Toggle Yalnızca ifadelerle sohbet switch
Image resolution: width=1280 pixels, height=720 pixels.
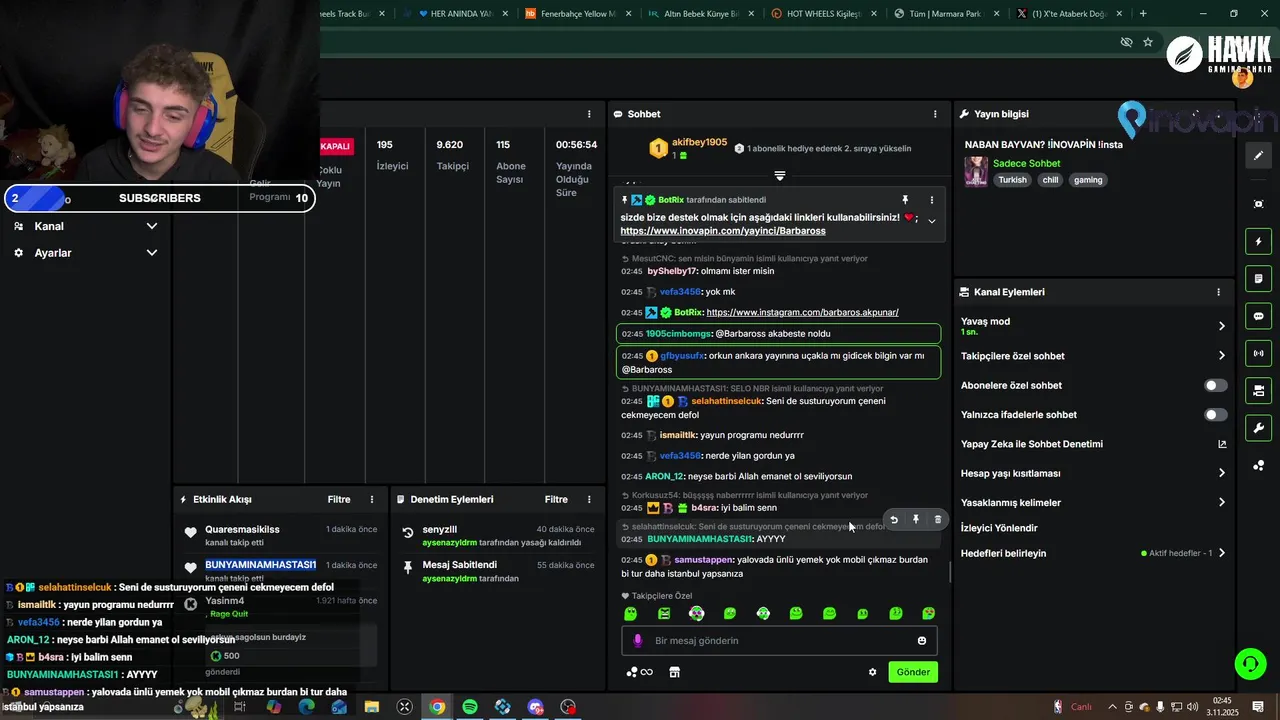(x=1215, y=415)
